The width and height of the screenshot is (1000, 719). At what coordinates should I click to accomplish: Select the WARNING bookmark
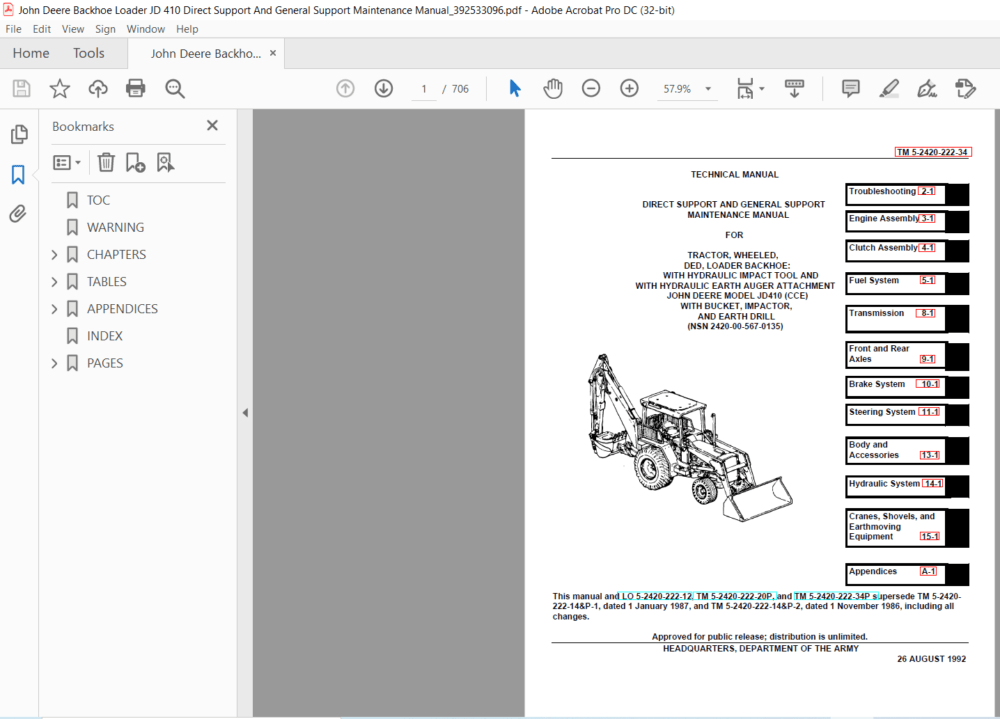pyautogui.click(x=115, y=227)
